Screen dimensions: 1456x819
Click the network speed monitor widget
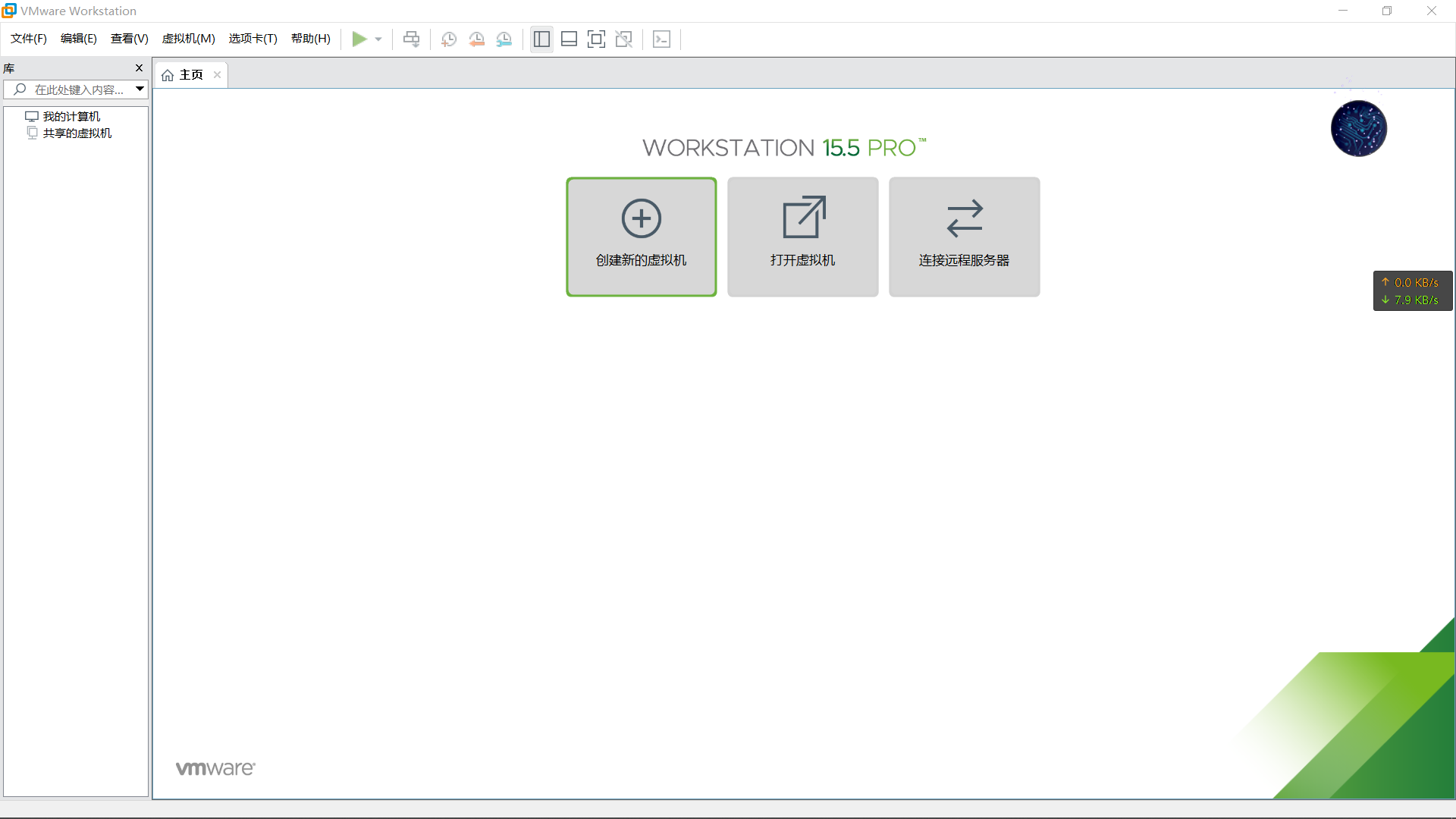(x=1413, y=291)
